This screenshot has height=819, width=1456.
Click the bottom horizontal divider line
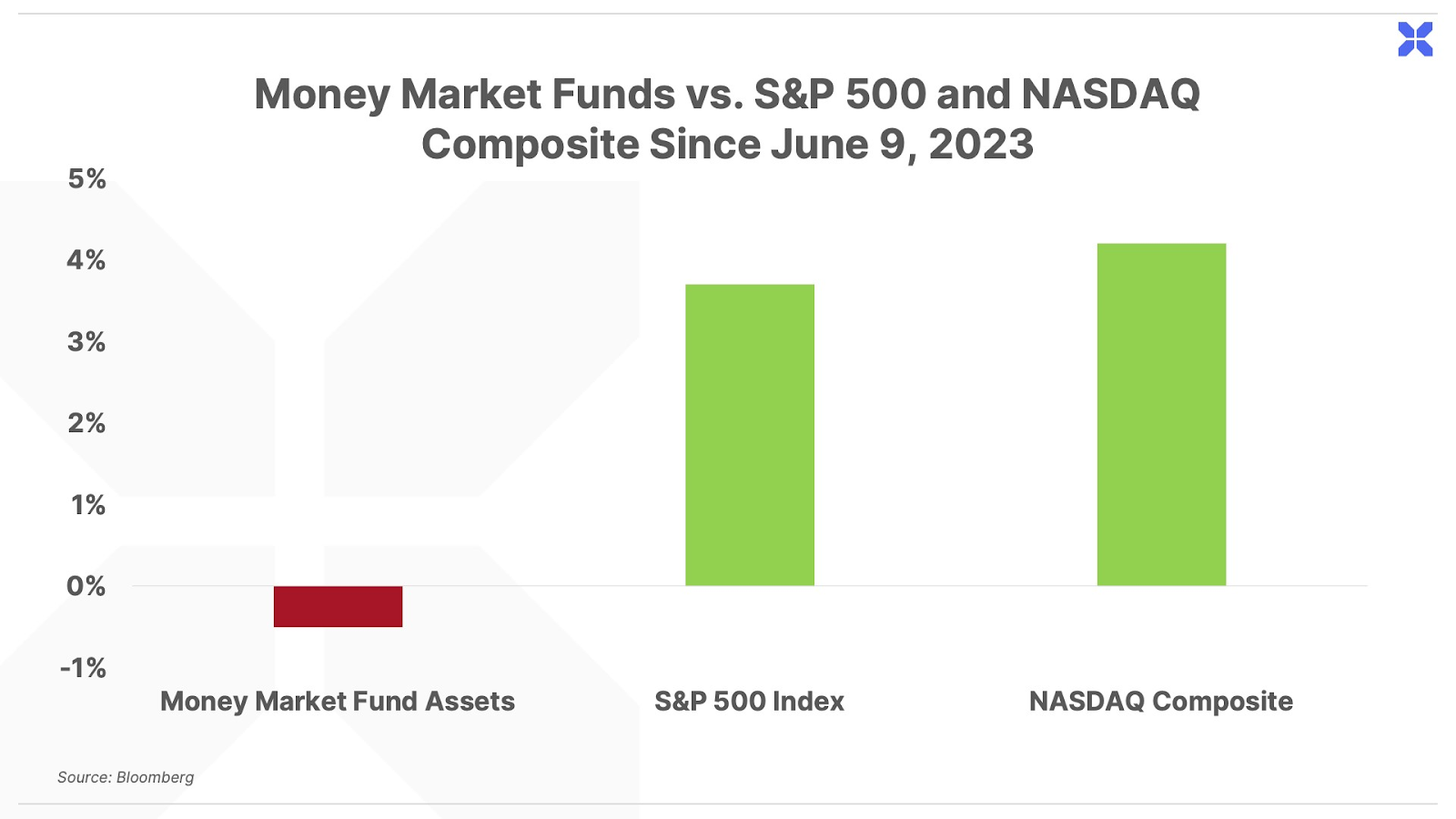[x=728, y=804]
